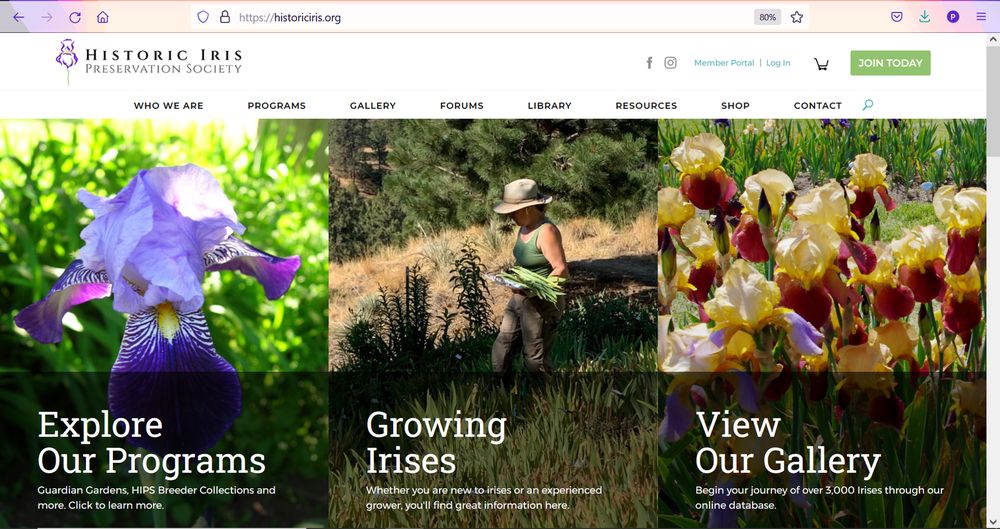Click the Historic Iris Preservation Society logo
Viewport: 1000px width, 529px height.
coord(149,61)
